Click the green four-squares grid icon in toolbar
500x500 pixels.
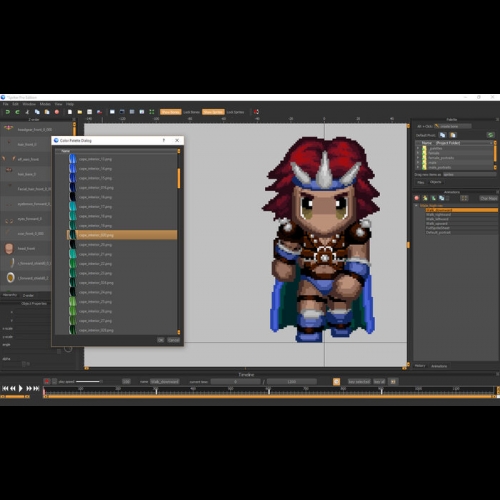pyautogui.click(x=152, y=112)
